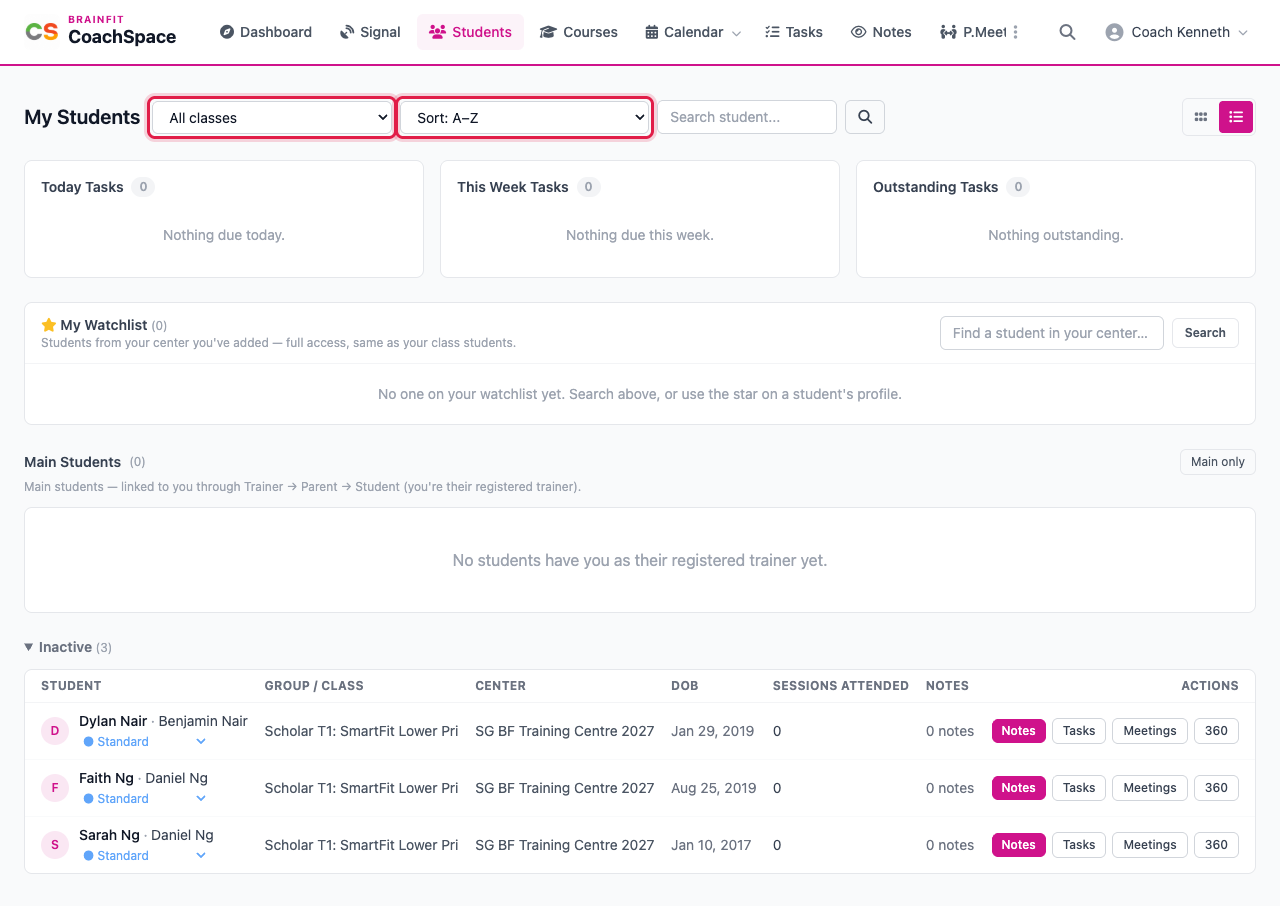Open the global search magnifier in navbar
1280x906 pixels.
pos(1067,32)
